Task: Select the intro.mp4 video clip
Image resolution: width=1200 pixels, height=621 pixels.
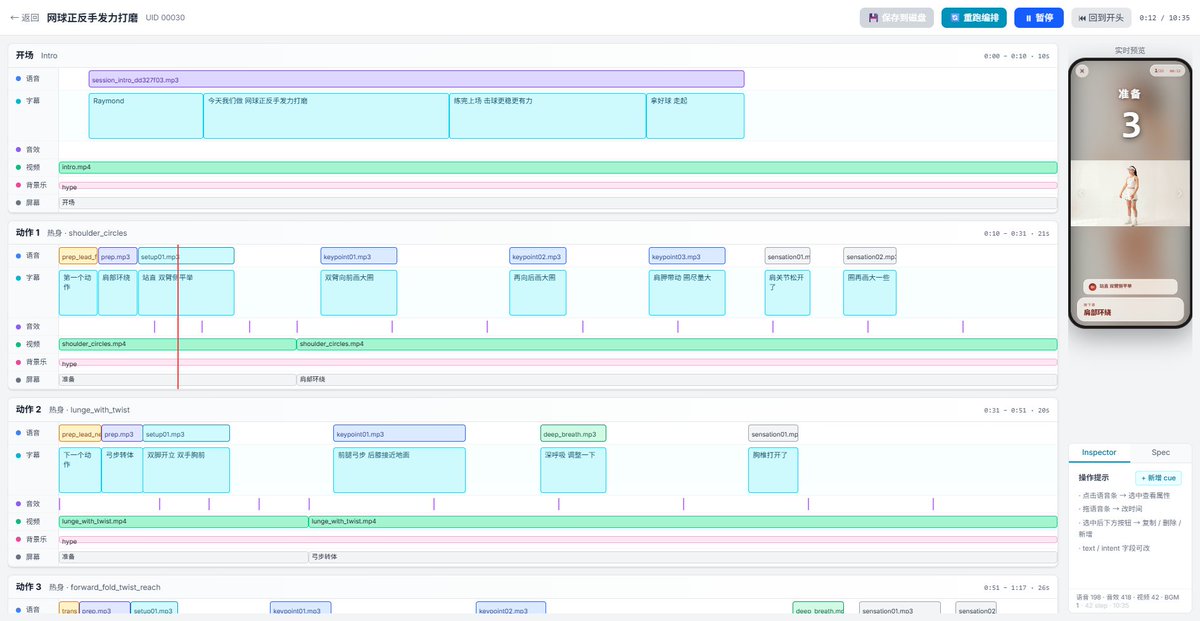Action: coord(558,167)
